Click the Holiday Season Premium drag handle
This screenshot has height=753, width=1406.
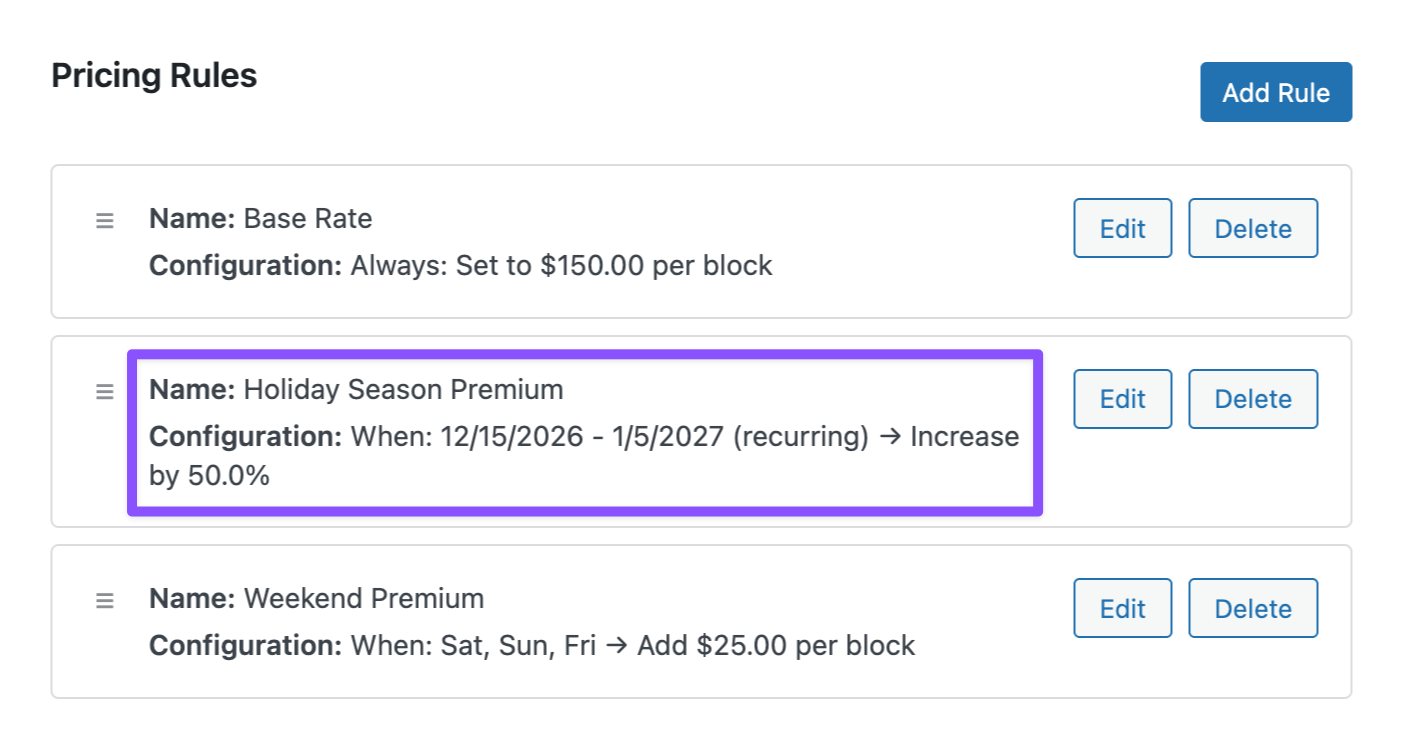point(104,391)
